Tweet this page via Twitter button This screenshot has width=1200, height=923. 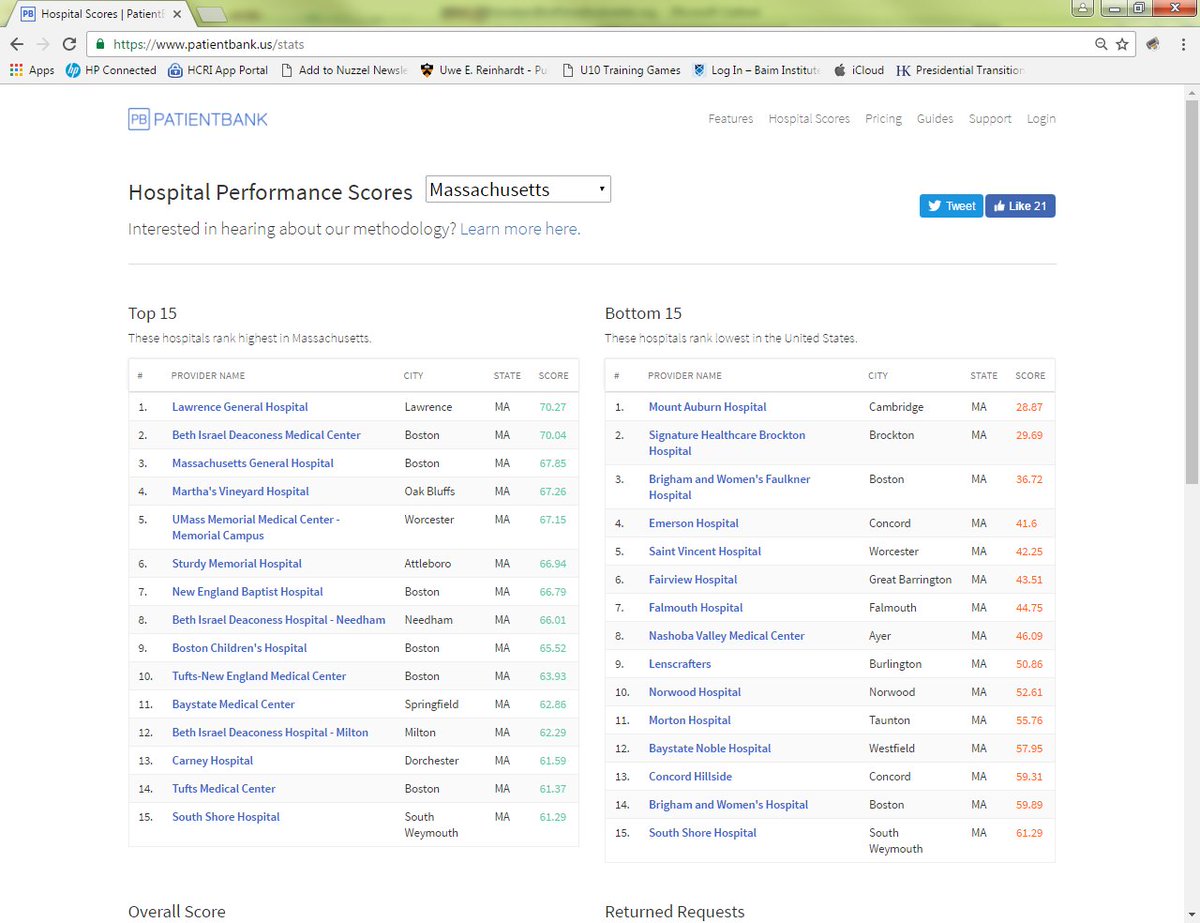tap(951, 206)
